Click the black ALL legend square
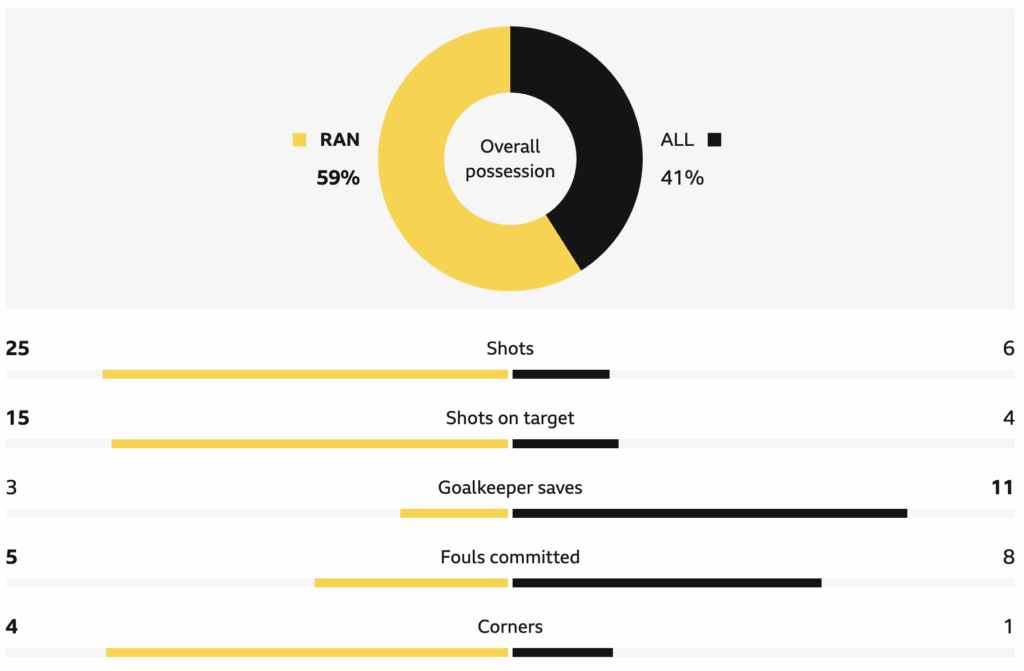This screenshot has height=671, width=1024. (x=714, y=140)
